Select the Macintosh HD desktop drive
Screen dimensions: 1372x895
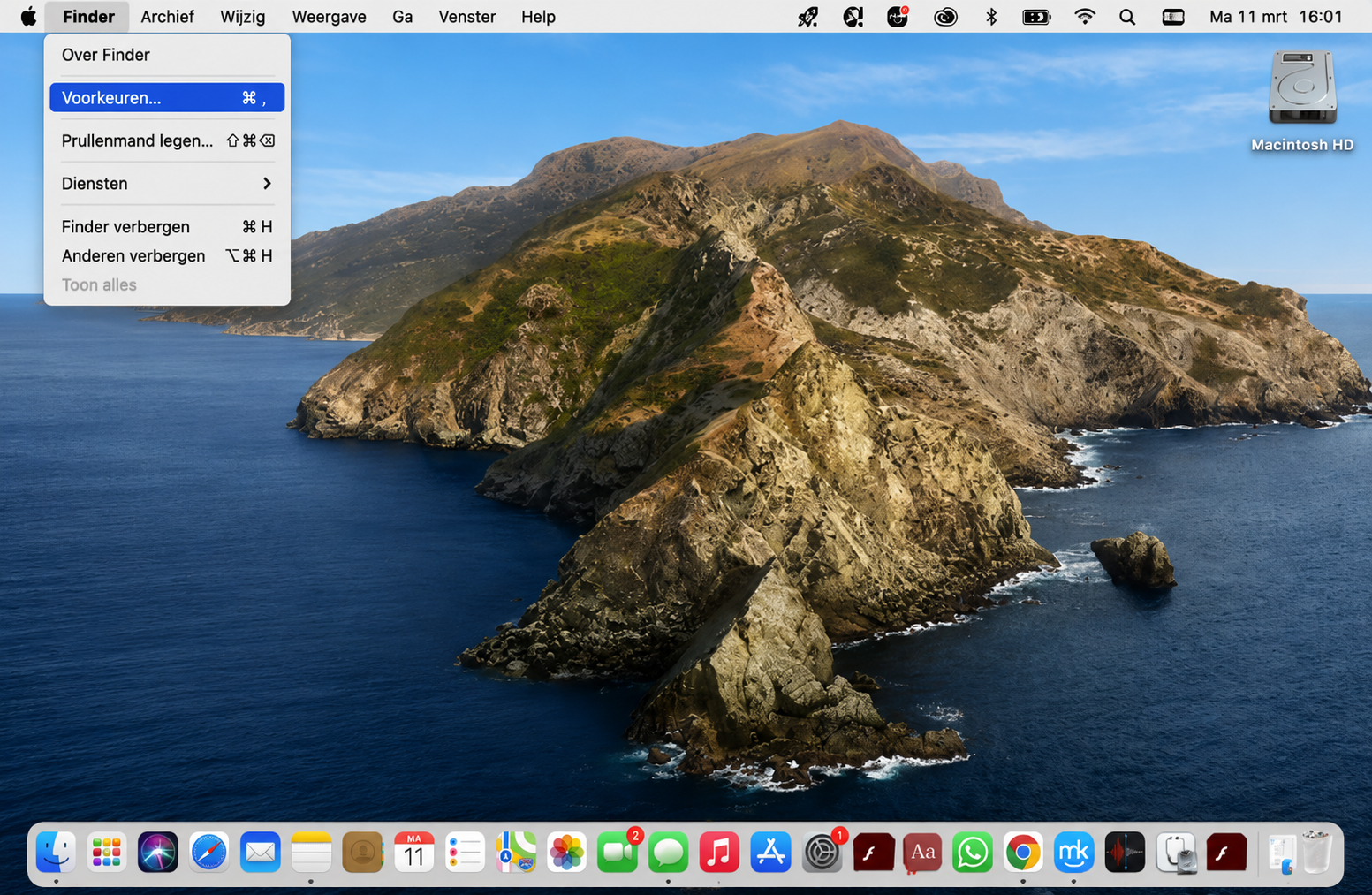[x=1302, y=101]
